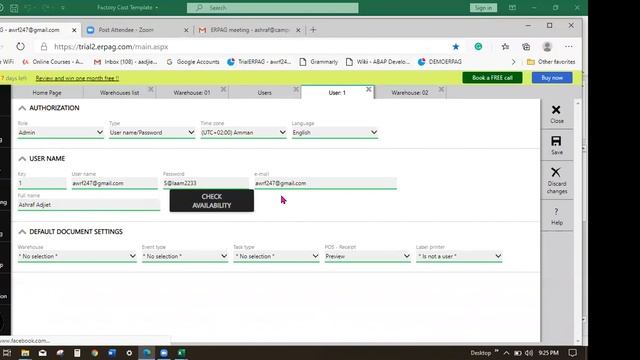The width and height of the screenshot is (640, 360).
Task: Click the Password input field
Action: [x=206, y=183]
